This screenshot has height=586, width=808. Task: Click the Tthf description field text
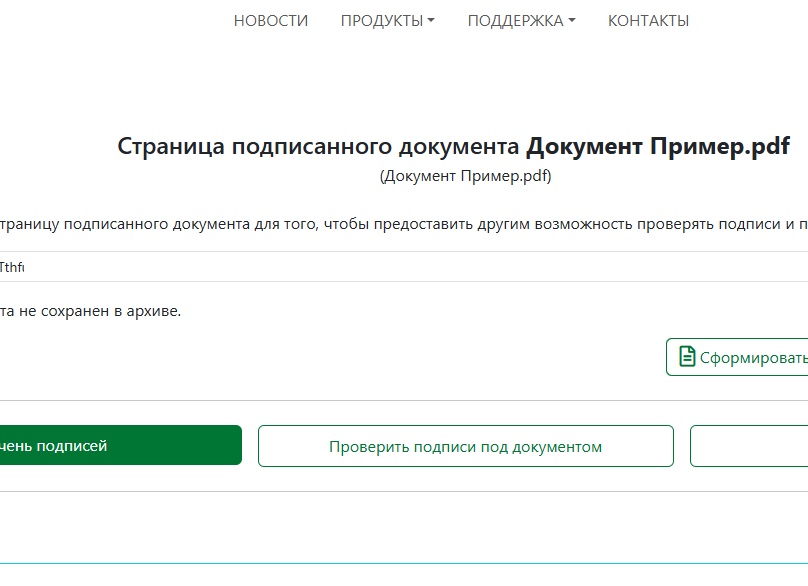12,267
